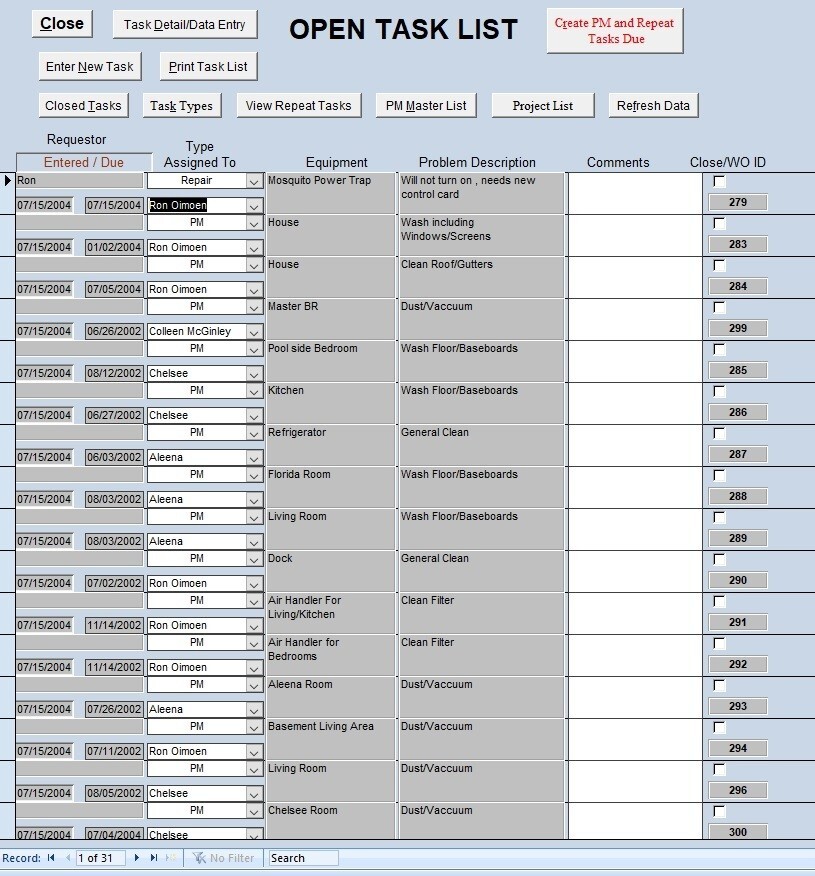Run Create PM and Repeat Tasks Due

pyautogui.click(x=614, y=30)
